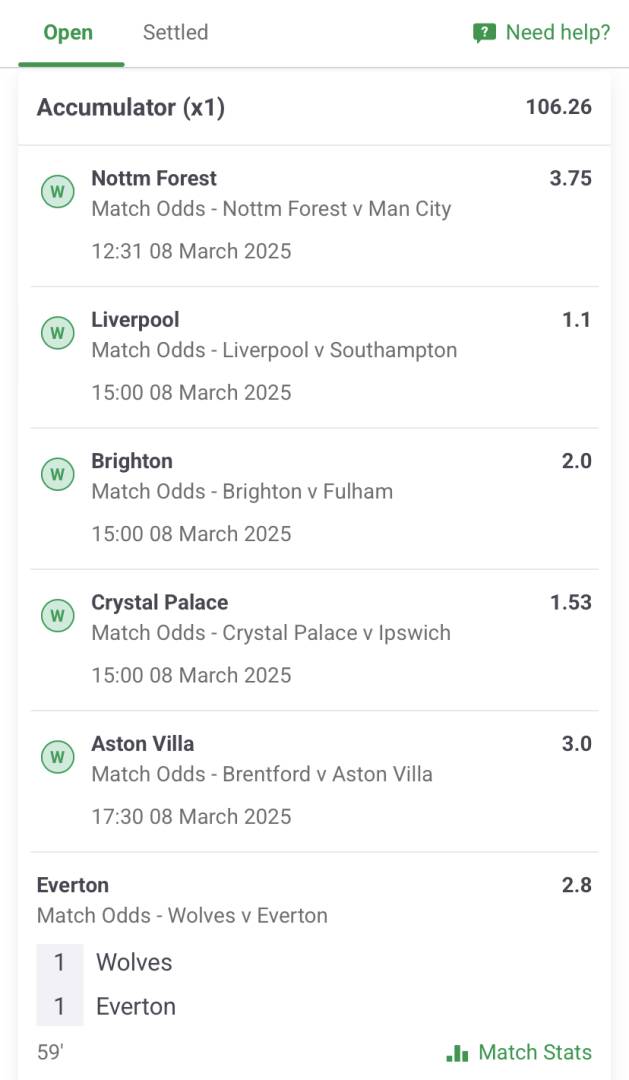Viewport: 629px width, 1080px height.
Task: Click the W badge beside Crystal Palace
Action: (x=57, y=615)
